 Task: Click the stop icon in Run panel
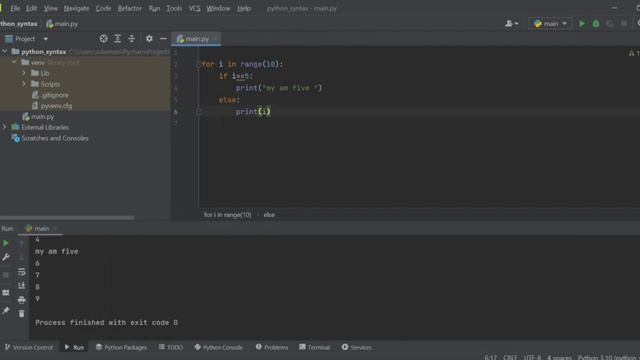[x=6, y=275]
